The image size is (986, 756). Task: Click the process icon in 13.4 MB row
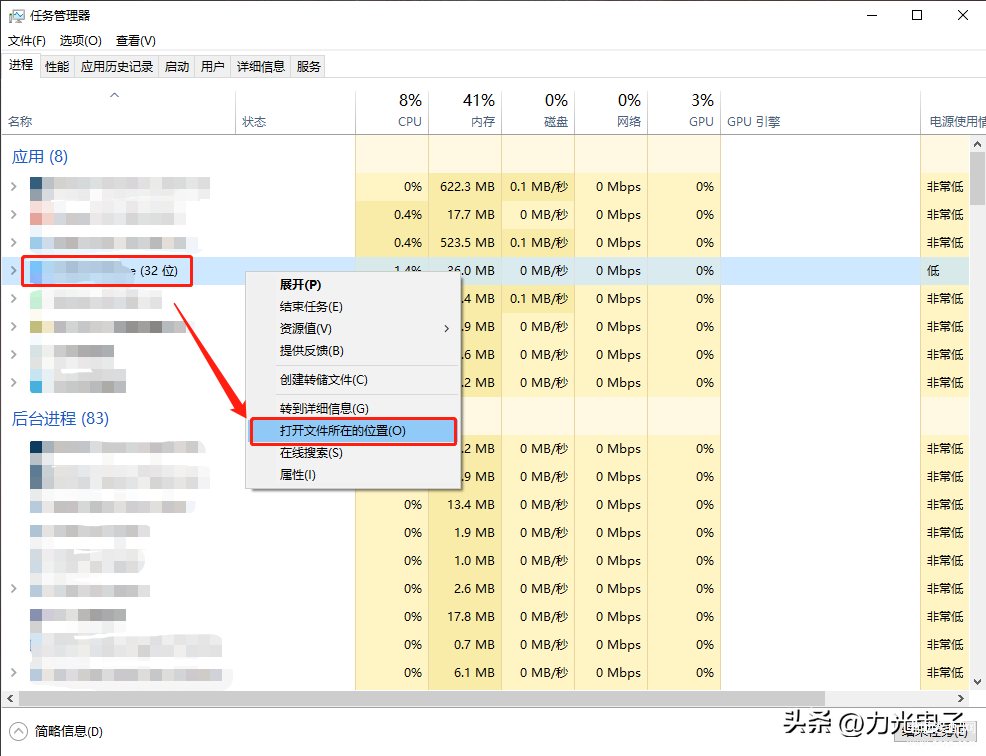point(36,506)
